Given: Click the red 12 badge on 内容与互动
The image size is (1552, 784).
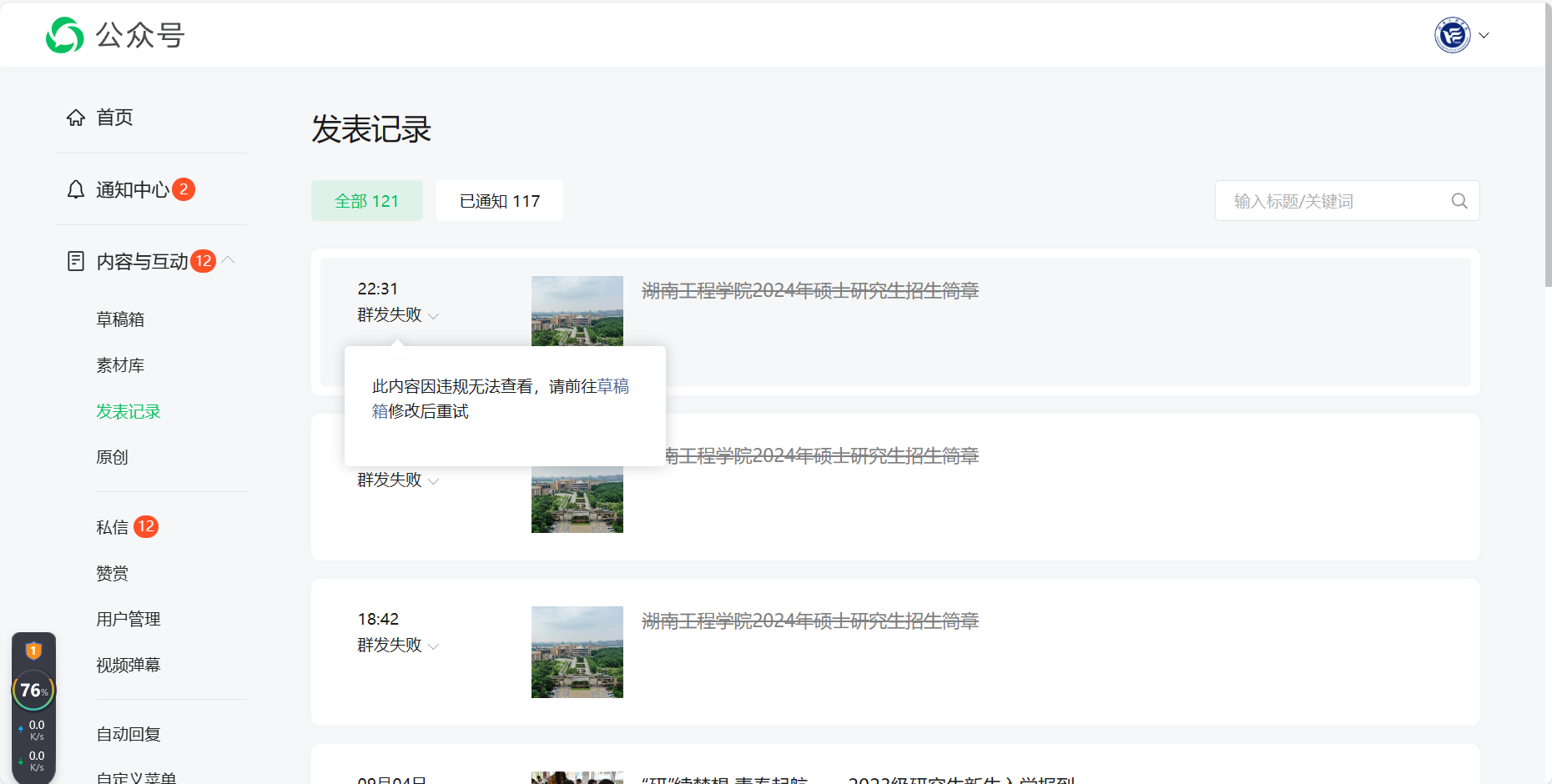Looking at the screenshot, I should (x=204, y=261).
